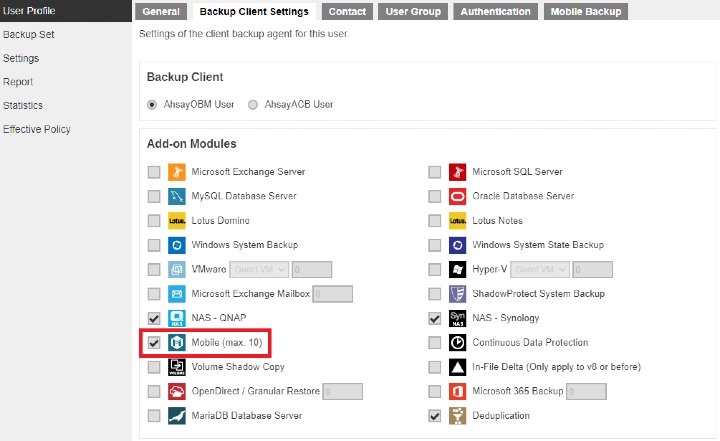The image size is (720, 441).
Task: Click the Microsoft Exchange Server icon
Action: coord(177,172)
